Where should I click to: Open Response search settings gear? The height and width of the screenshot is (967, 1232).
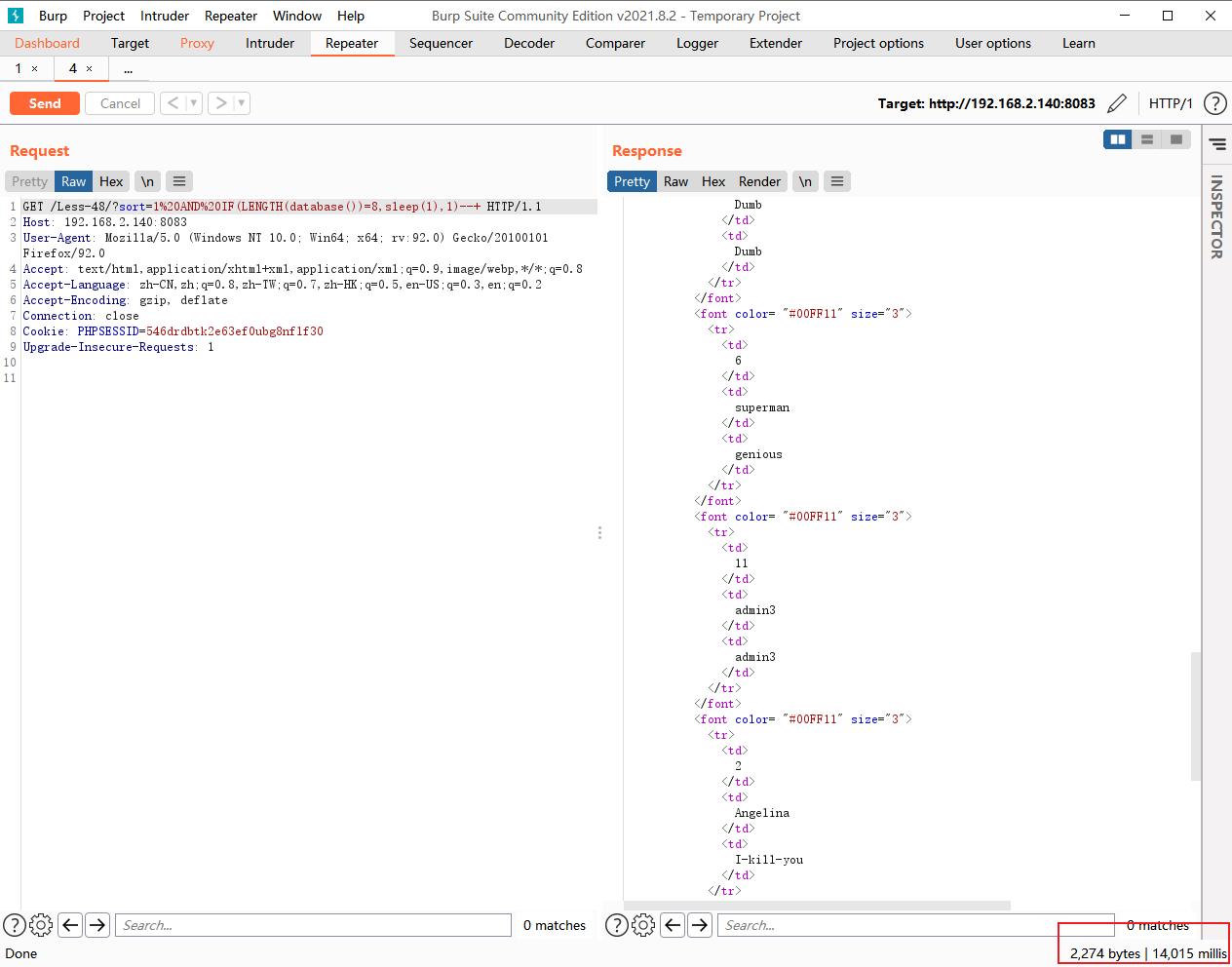pos(643,925)
